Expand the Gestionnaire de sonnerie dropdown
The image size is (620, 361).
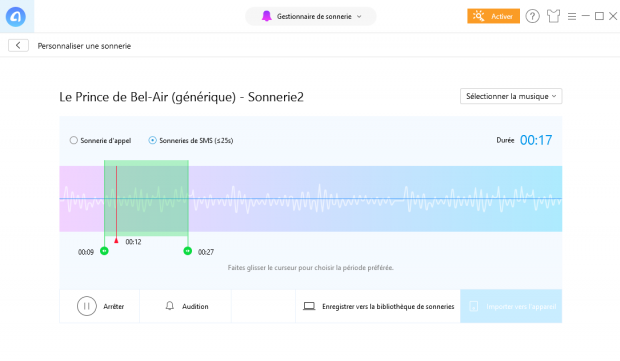pyautogui.click(x=311, y=16)
